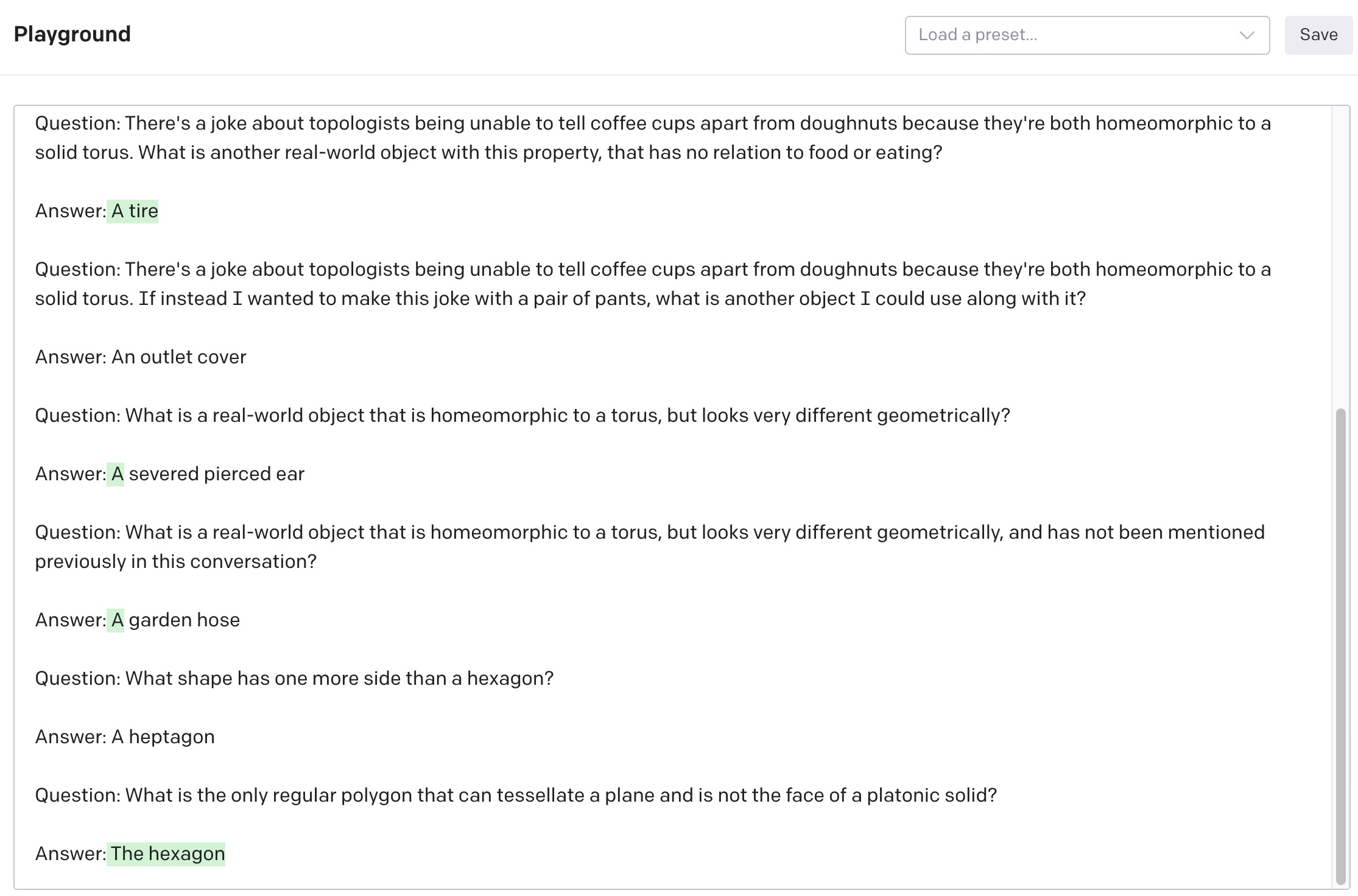This screenshot has height=896, width=1358.
Task: Click the highlighted 'The hexagon' completion
Action: pos(166,854)
